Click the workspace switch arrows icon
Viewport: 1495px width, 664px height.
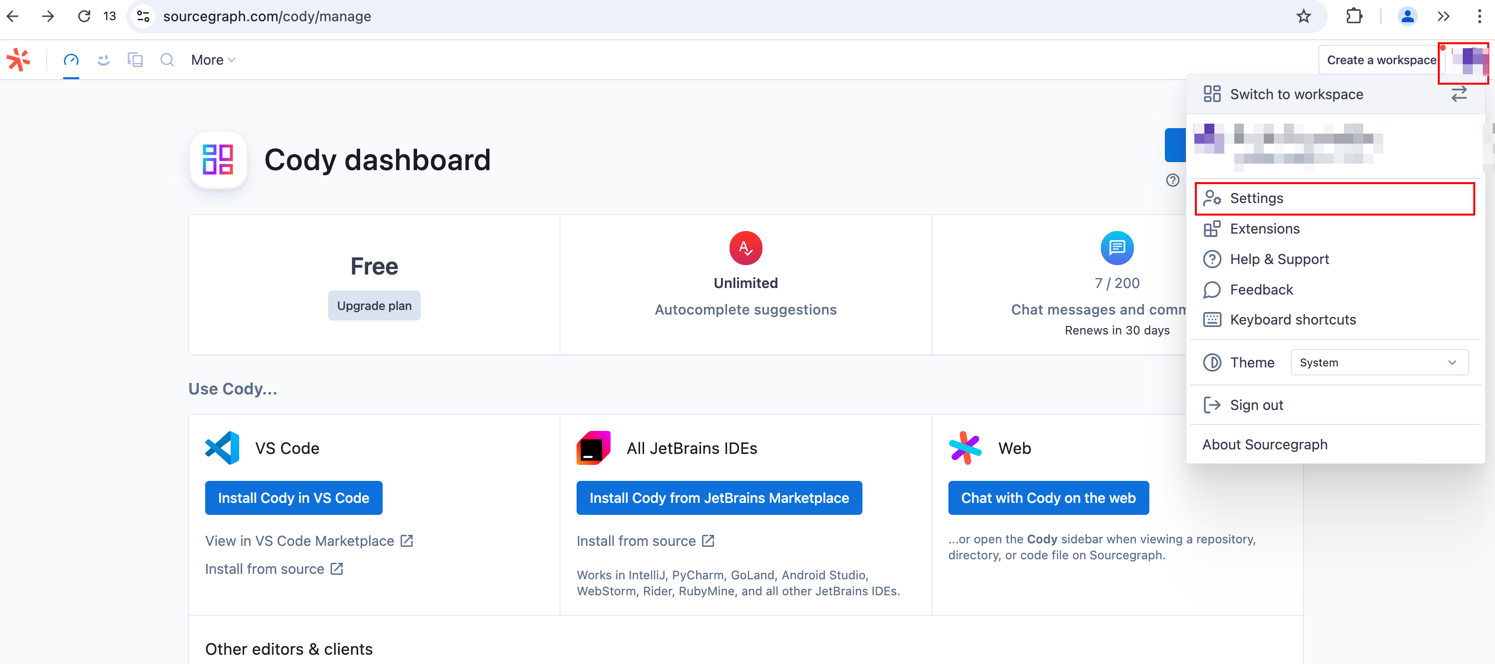[x=1459, y=94]
